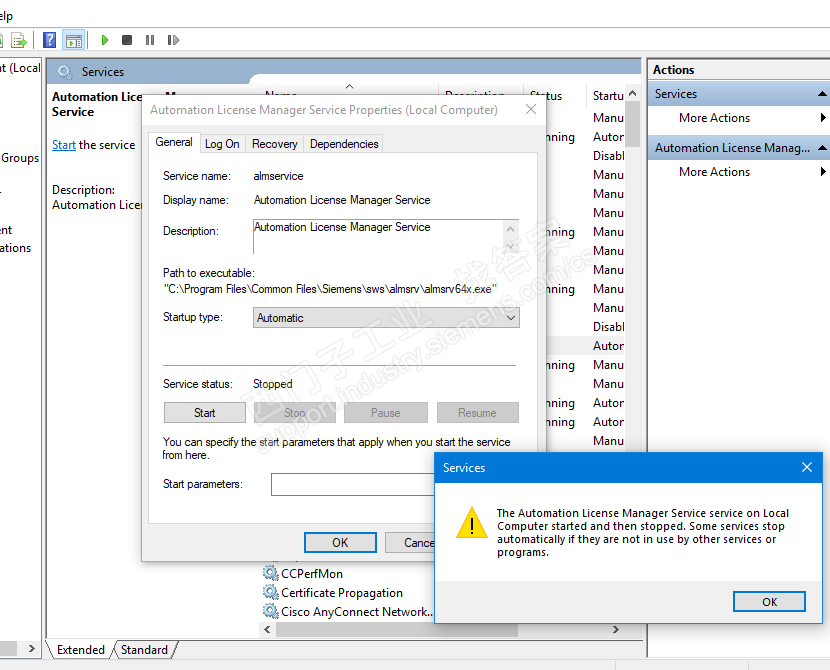Select the CCPerfMon service gear icon
Image resolution: width=830 pixels, height=670 pixels.
270,573
